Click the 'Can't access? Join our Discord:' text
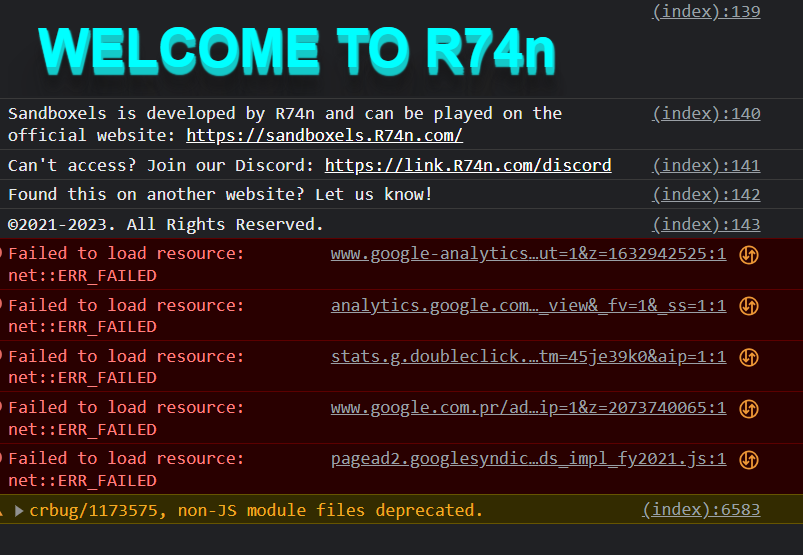Image resolution: width=803 pixels, height=555 pixels. click(161, 165)
